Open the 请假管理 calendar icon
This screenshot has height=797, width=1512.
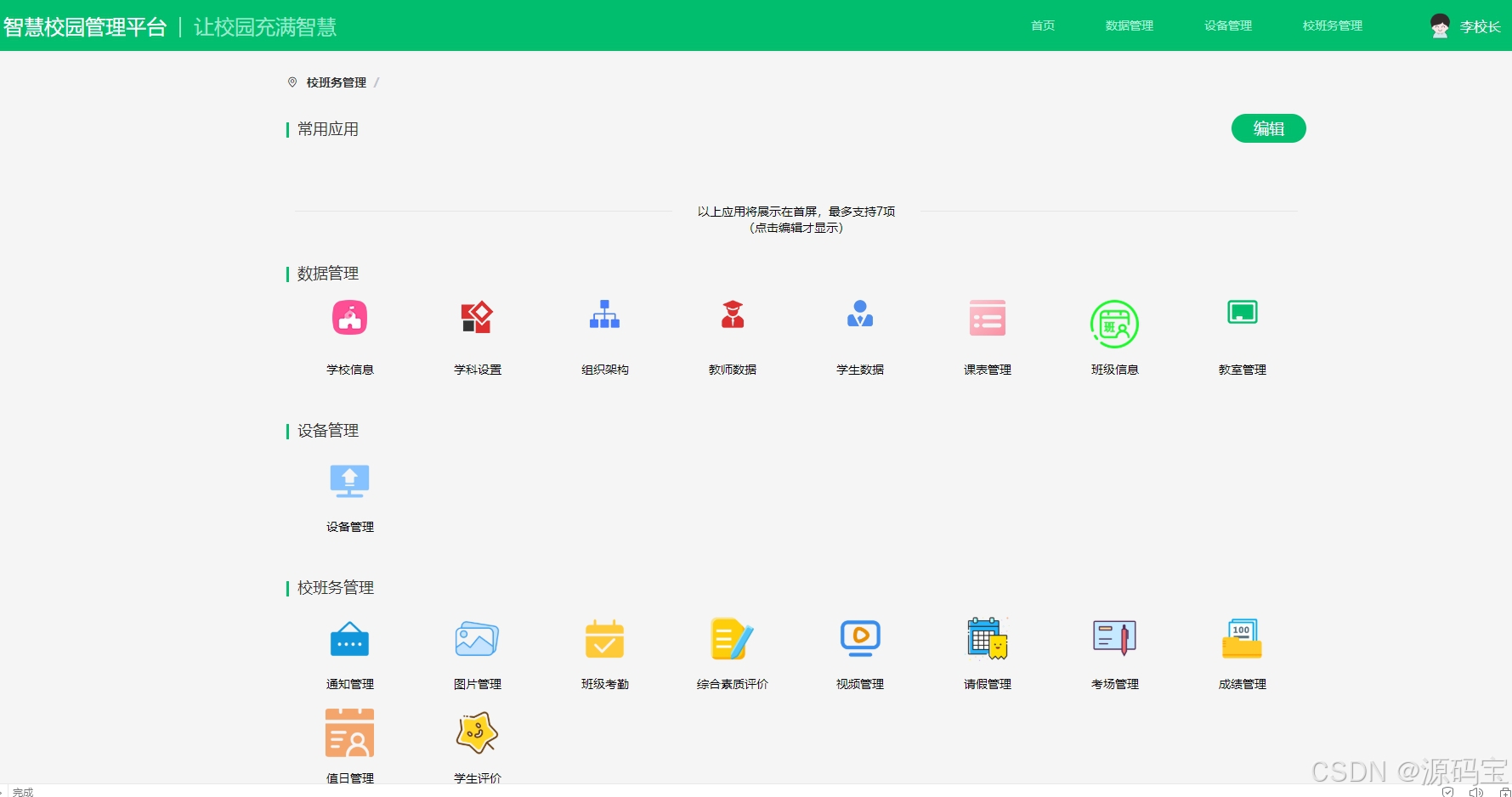(988, 638)
